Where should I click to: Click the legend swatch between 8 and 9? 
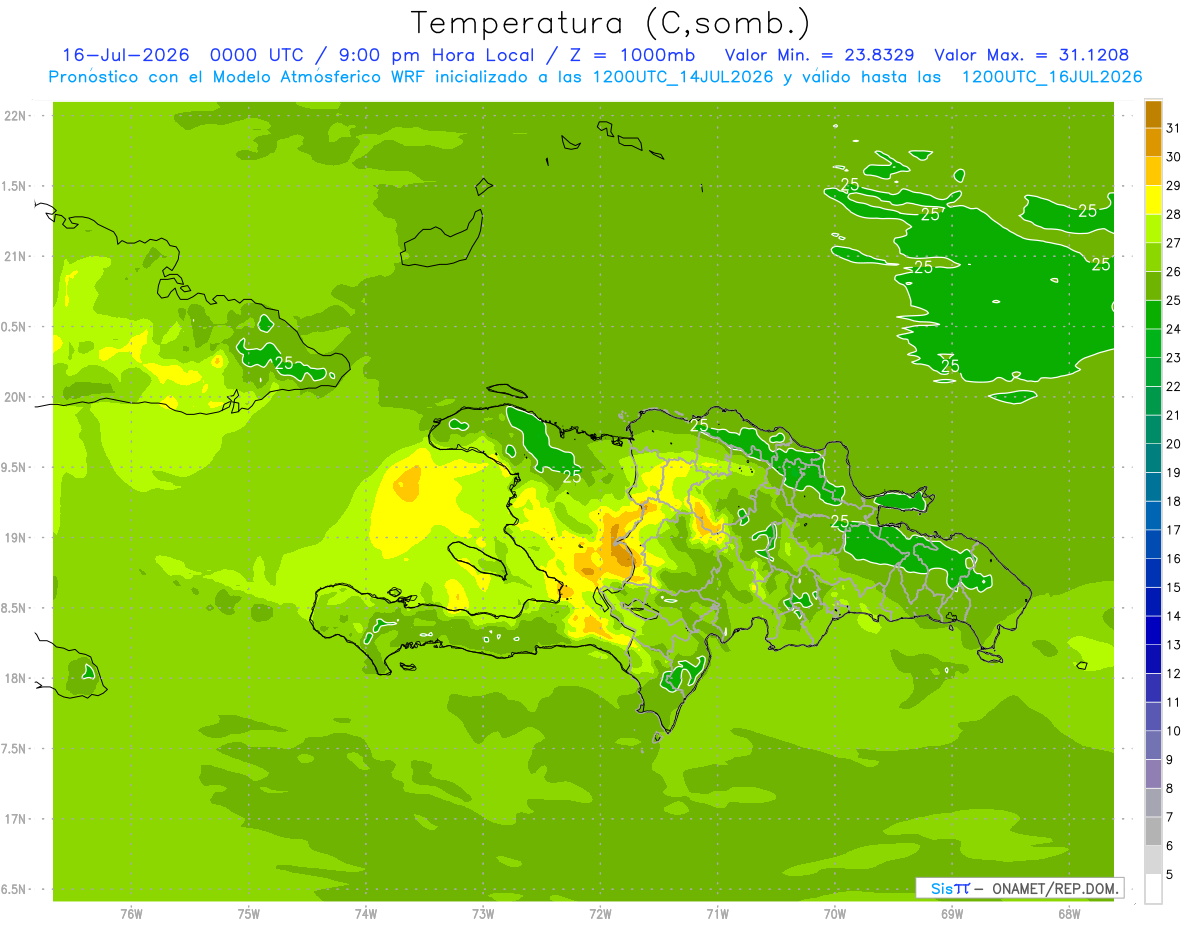tap(1153, 774)
